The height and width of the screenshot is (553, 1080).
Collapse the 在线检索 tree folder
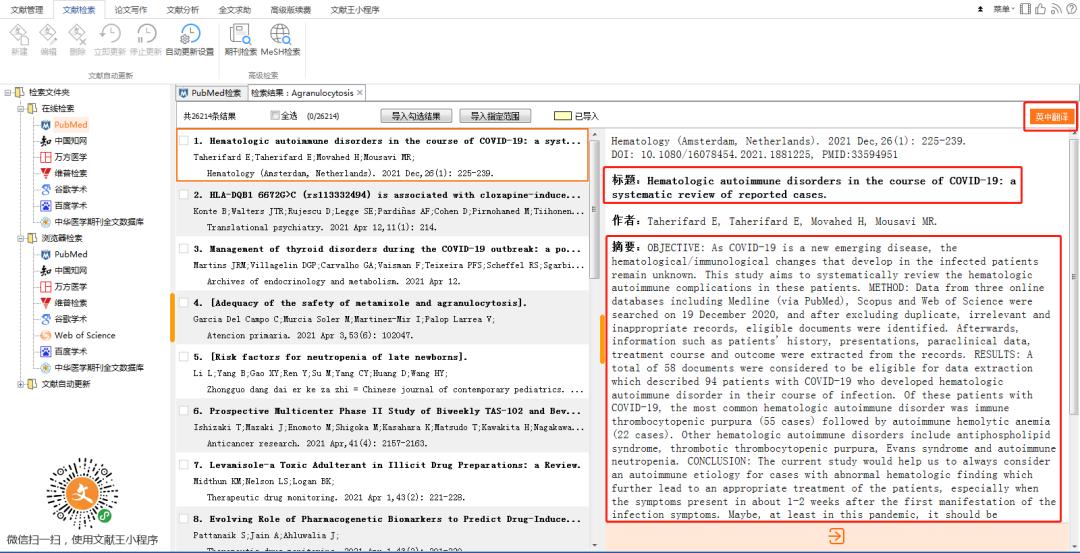pos(20,108)
